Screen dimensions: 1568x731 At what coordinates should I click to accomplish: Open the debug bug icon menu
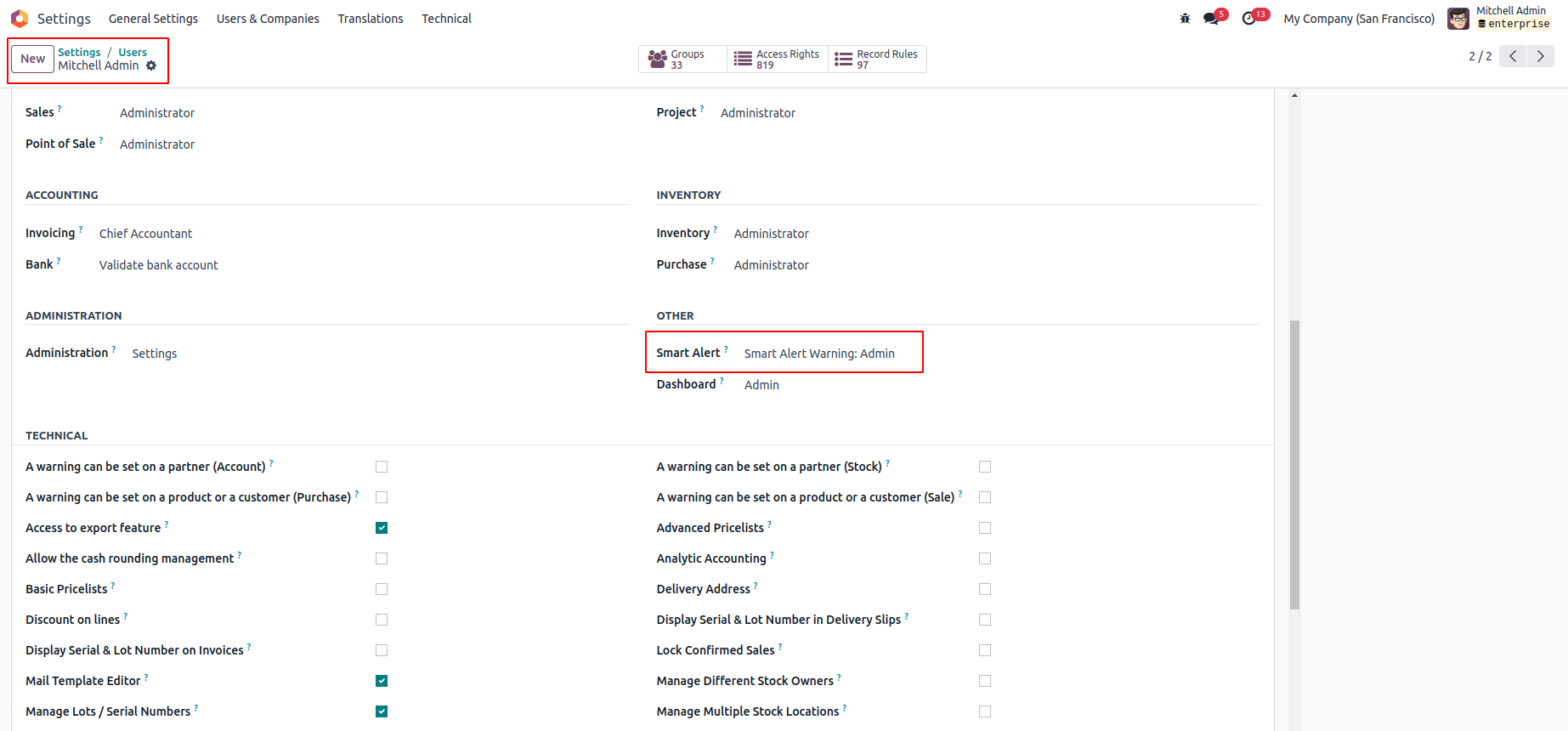tap(1185, 19)
